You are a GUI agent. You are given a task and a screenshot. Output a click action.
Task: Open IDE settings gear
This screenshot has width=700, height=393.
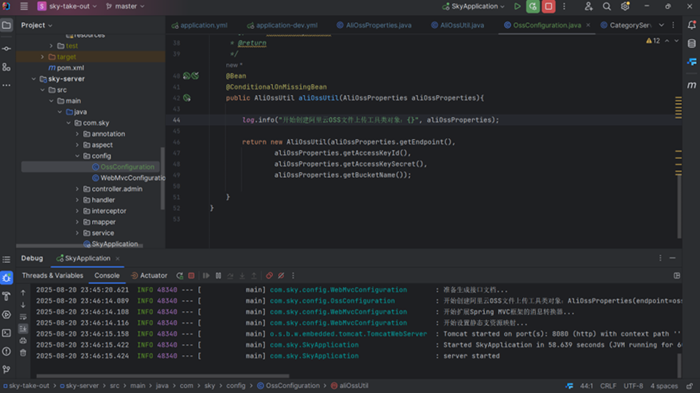pos(625,6)
